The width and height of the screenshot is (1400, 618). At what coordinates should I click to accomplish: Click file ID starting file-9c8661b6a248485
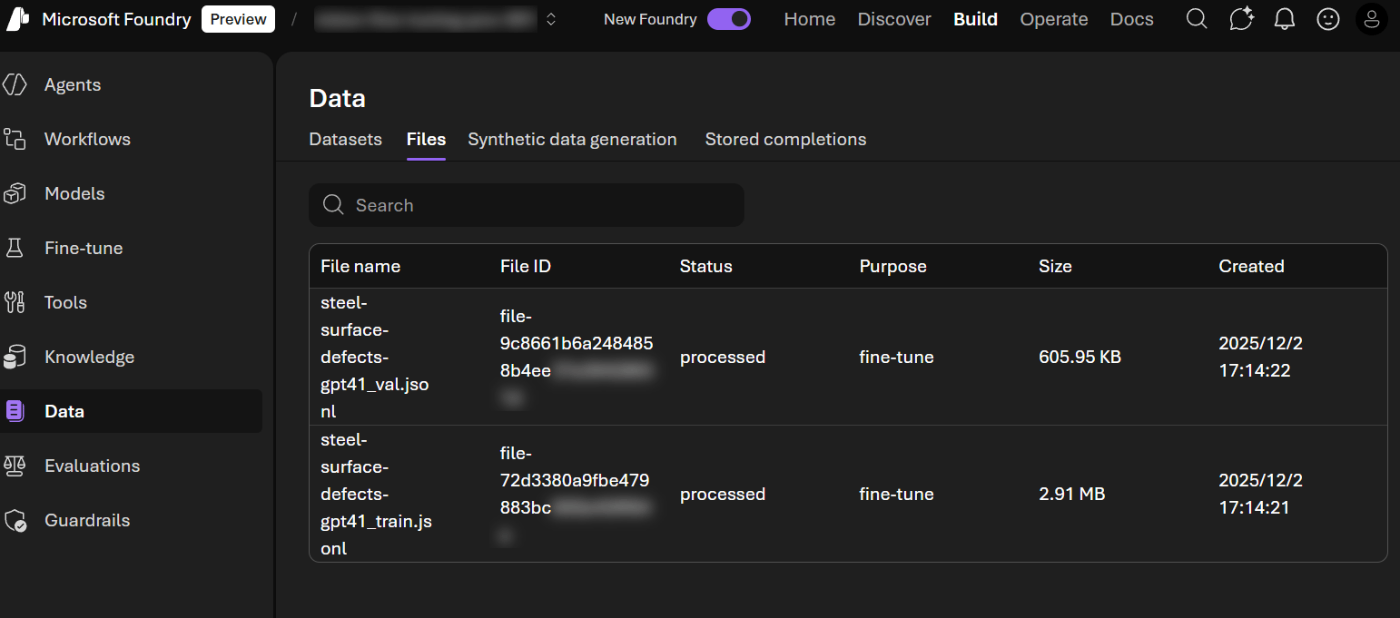[x=577, y=357]
